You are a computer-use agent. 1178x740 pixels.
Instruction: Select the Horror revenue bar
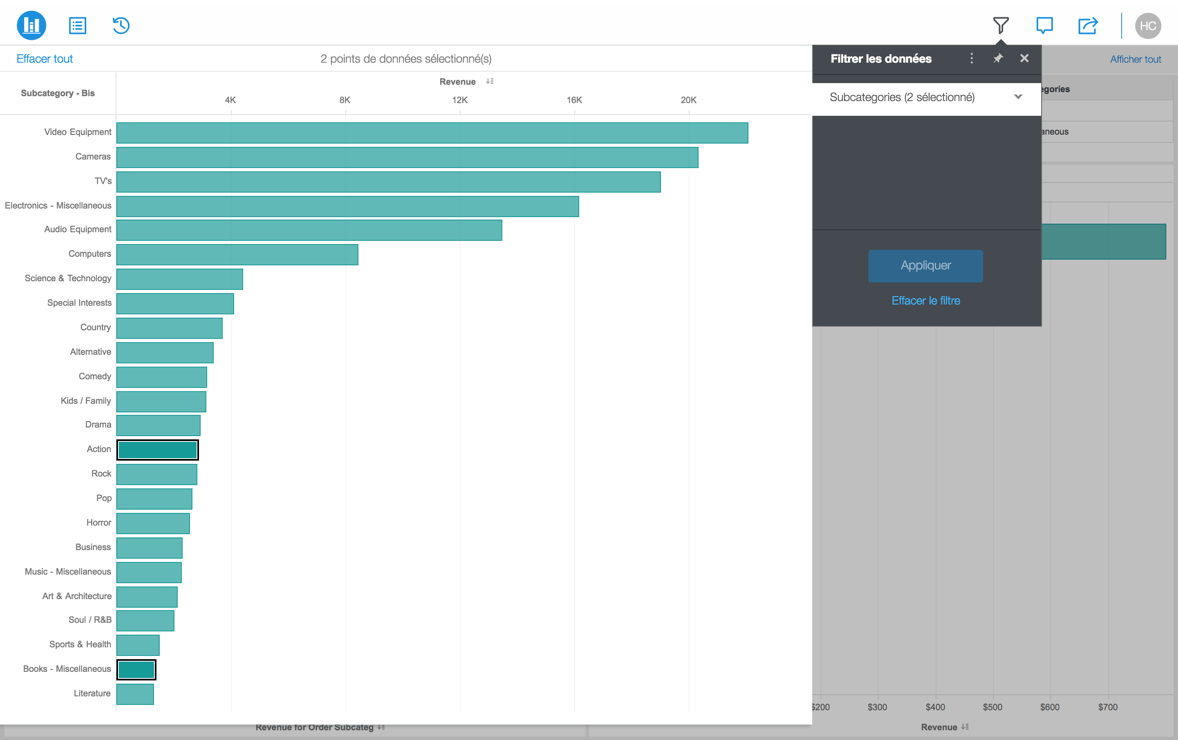(x=153, y=524)
